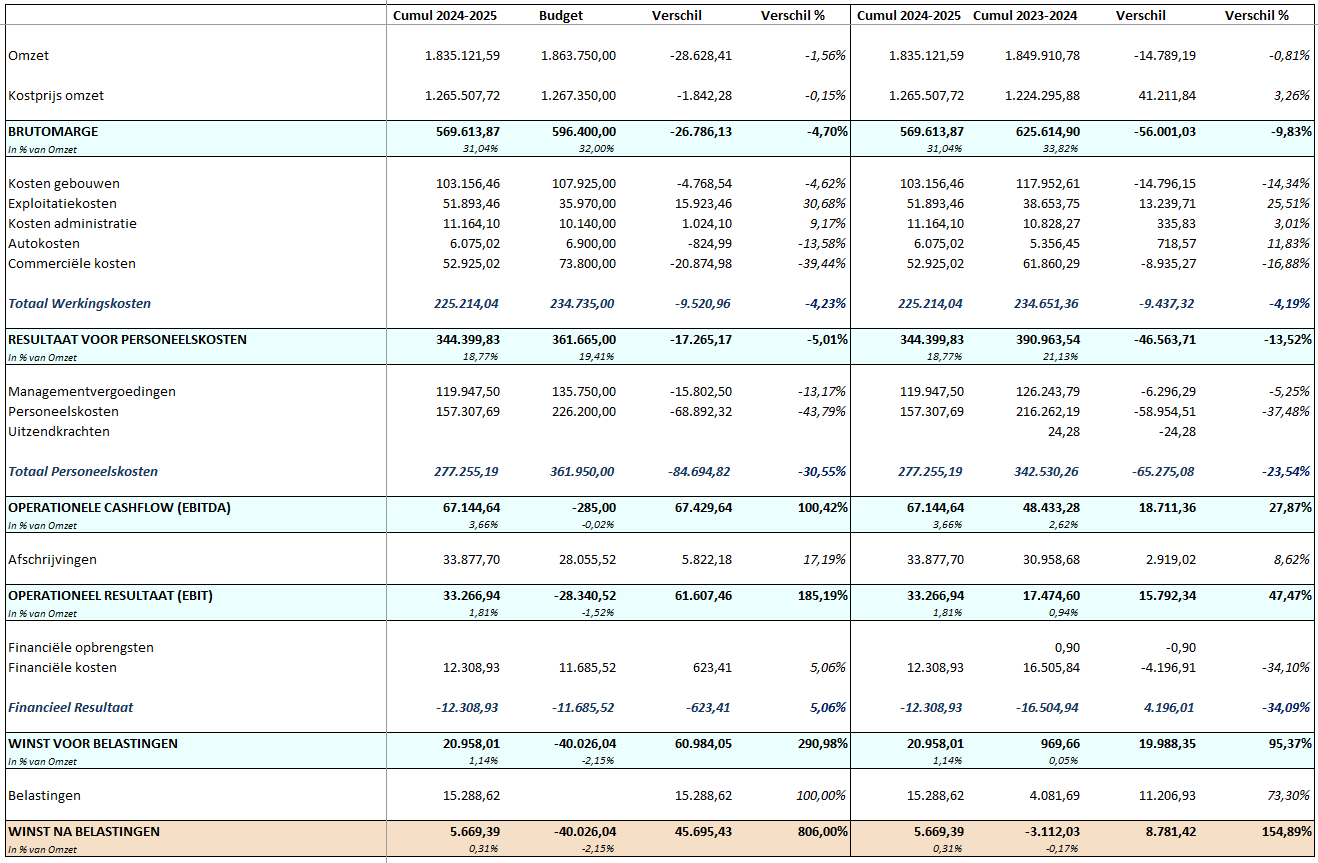
Task: Select the Kostprijs omzet label cell
Action: (x=56, y=96)
